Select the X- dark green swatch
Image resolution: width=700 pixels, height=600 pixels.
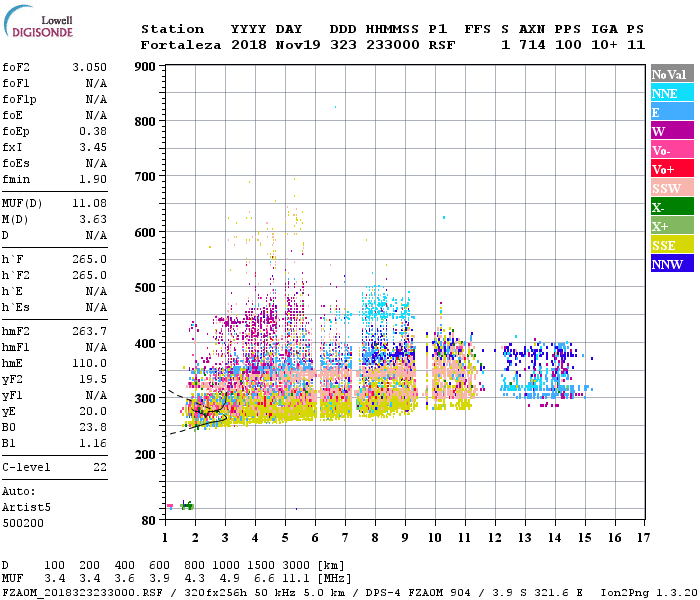point(672,207)
